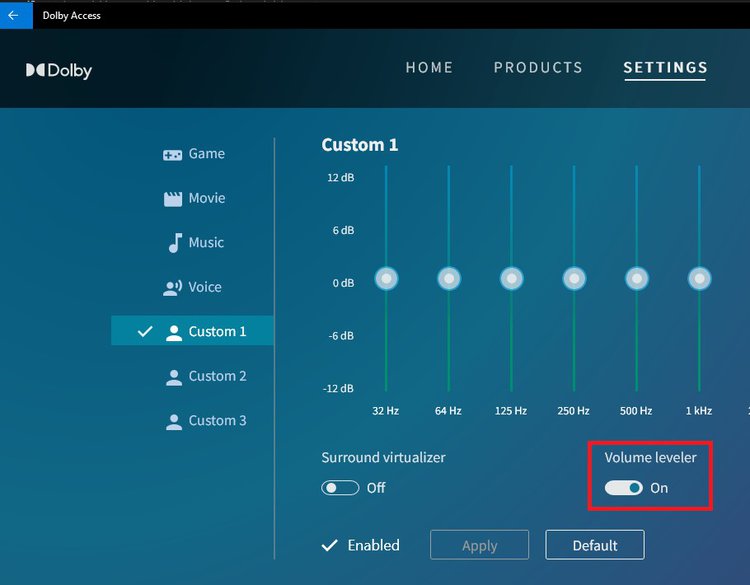The width and height of the screenshot is (750, 585).
Task: Select the Voice speaking-person icon
Action: click(x=173, y=287)
